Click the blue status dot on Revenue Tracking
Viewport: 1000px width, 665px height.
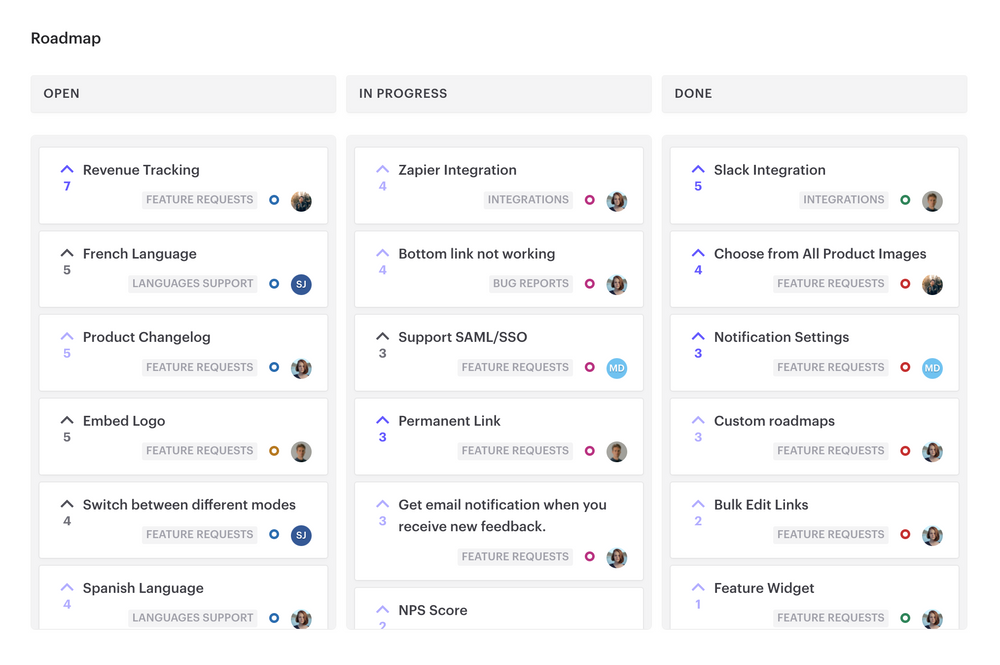point(273,199)
